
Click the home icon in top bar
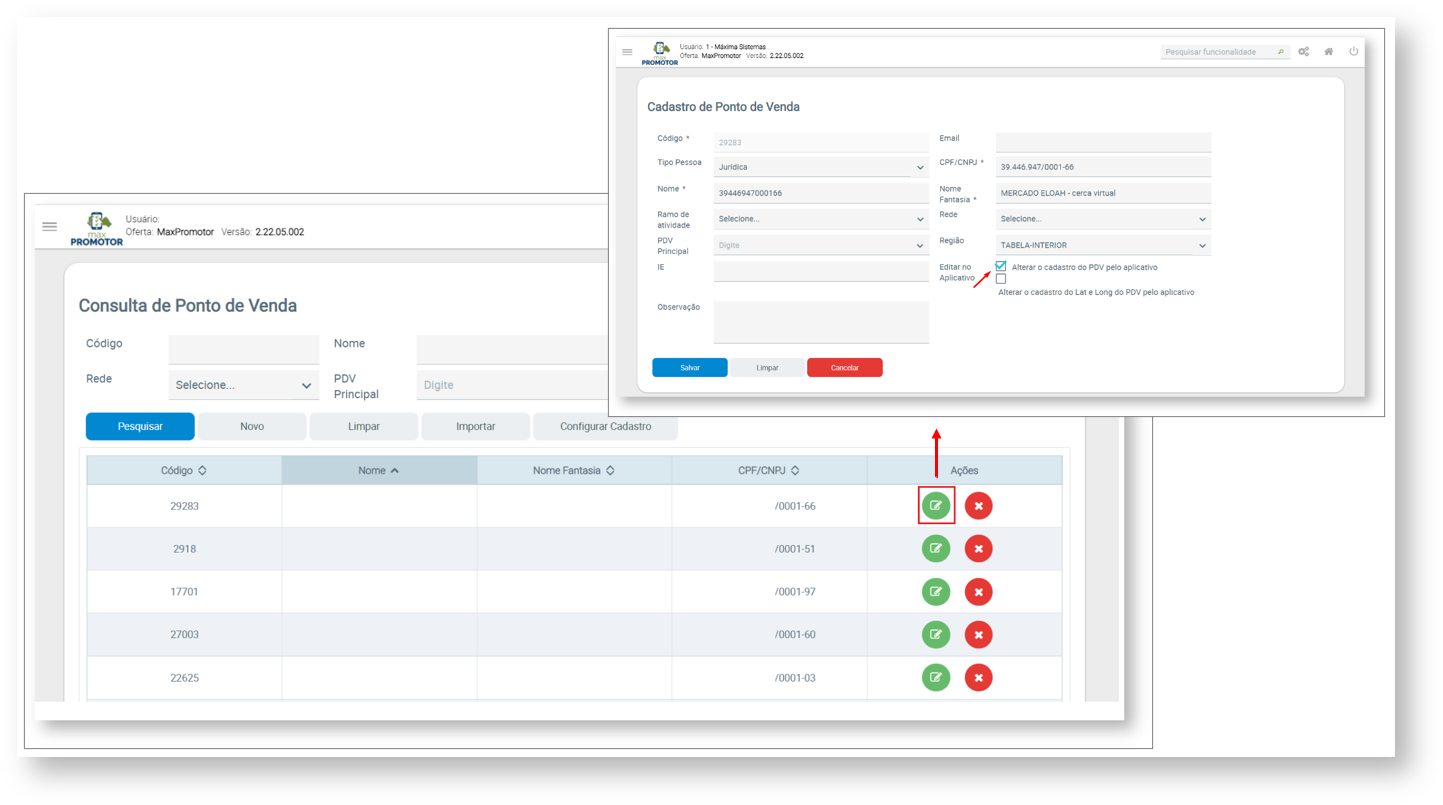1328,52
